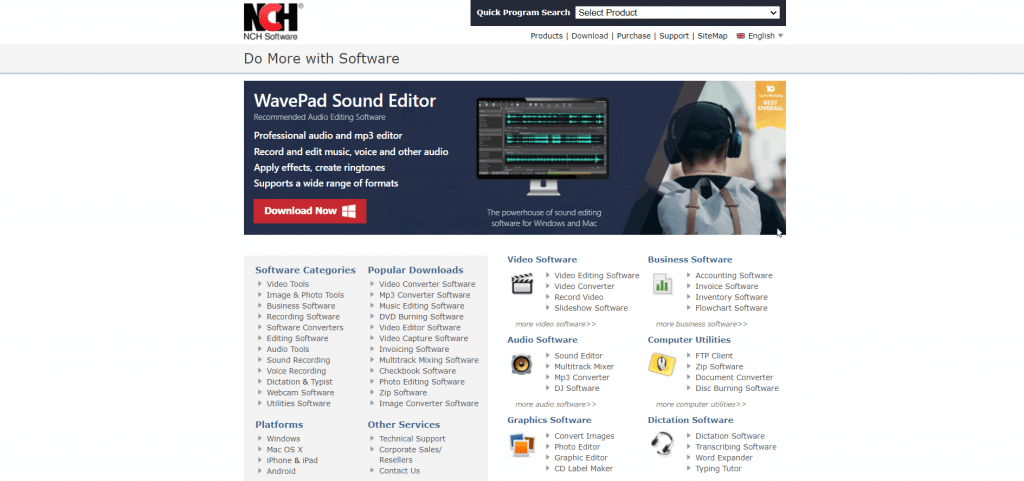Open the Support menu item
The height and width of the screenshot is (481, 1024).
tap(674, 36)
